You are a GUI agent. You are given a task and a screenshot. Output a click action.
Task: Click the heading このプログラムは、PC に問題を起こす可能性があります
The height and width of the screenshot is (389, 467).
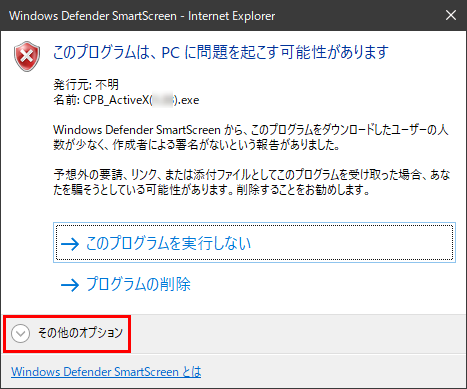(x=221, y=52)
